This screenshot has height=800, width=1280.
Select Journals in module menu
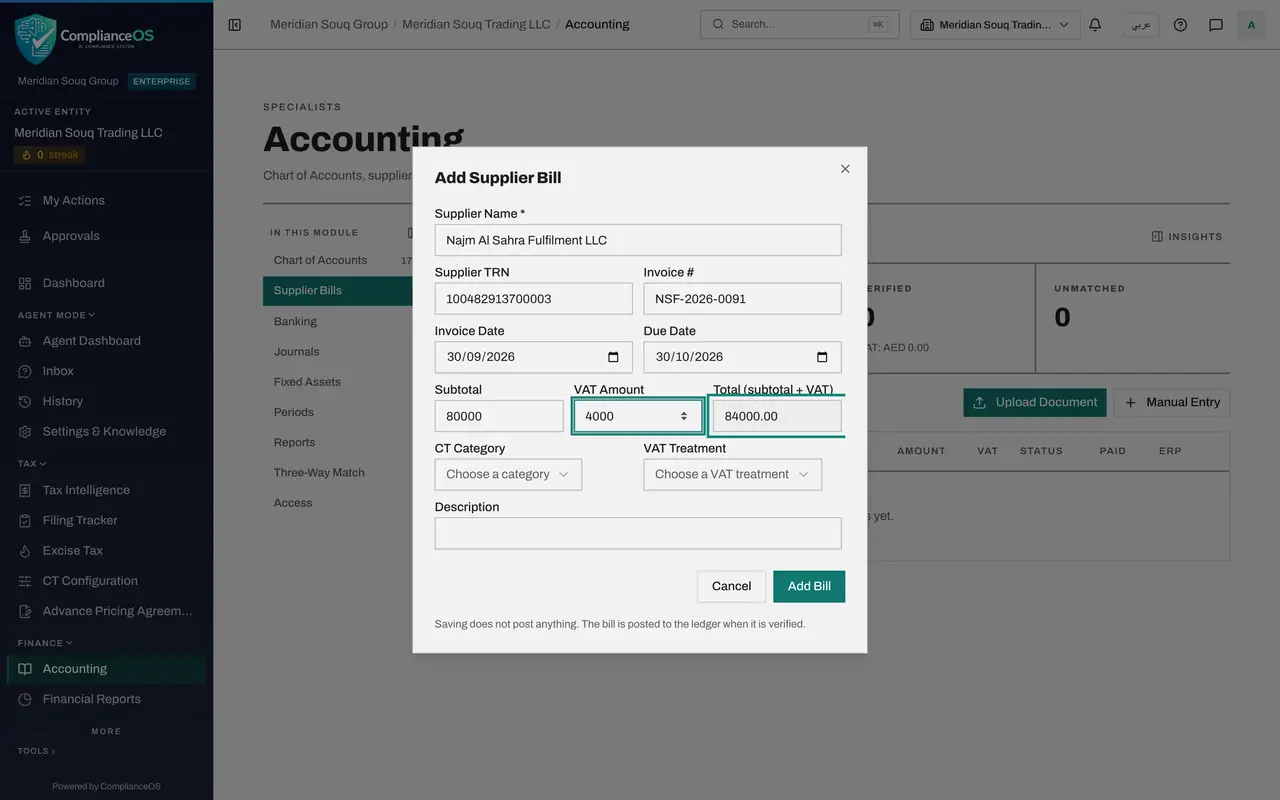[297, 352]
